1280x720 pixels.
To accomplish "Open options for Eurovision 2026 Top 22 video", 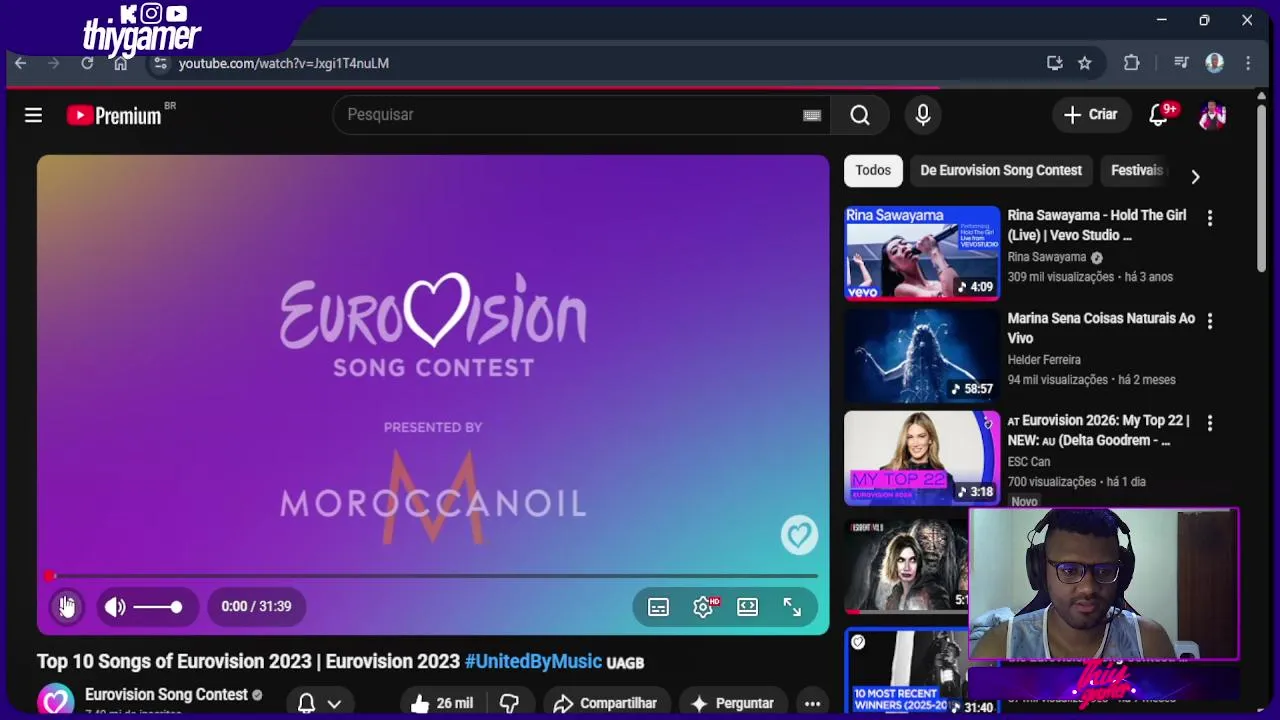I will [1210, 423].
